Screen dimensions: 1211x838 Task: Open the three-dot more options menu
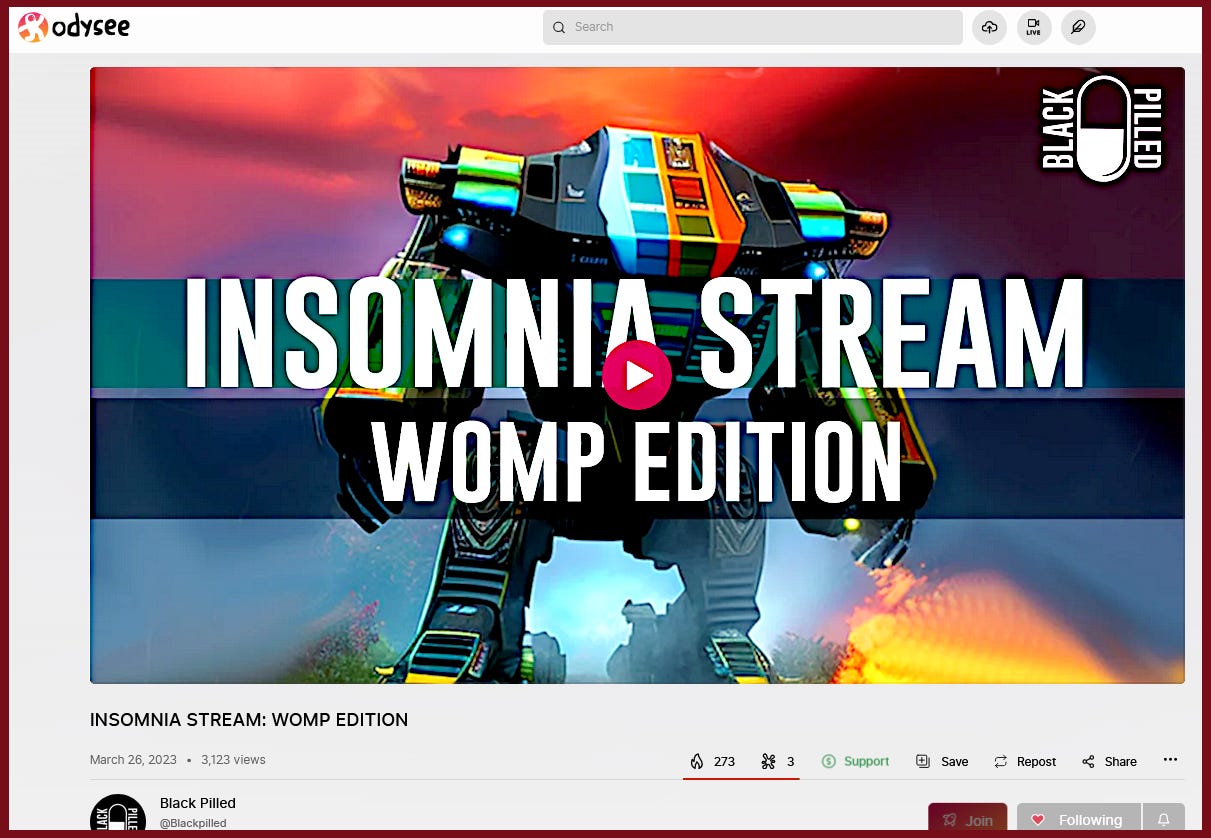point(1170,760)
